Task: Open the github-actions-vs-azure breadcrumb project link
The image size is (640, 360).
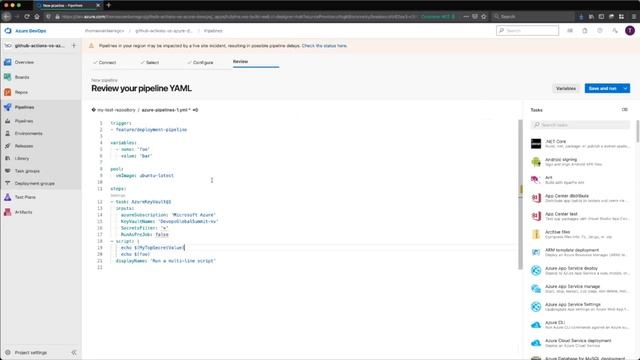Action: click(164, 31)
